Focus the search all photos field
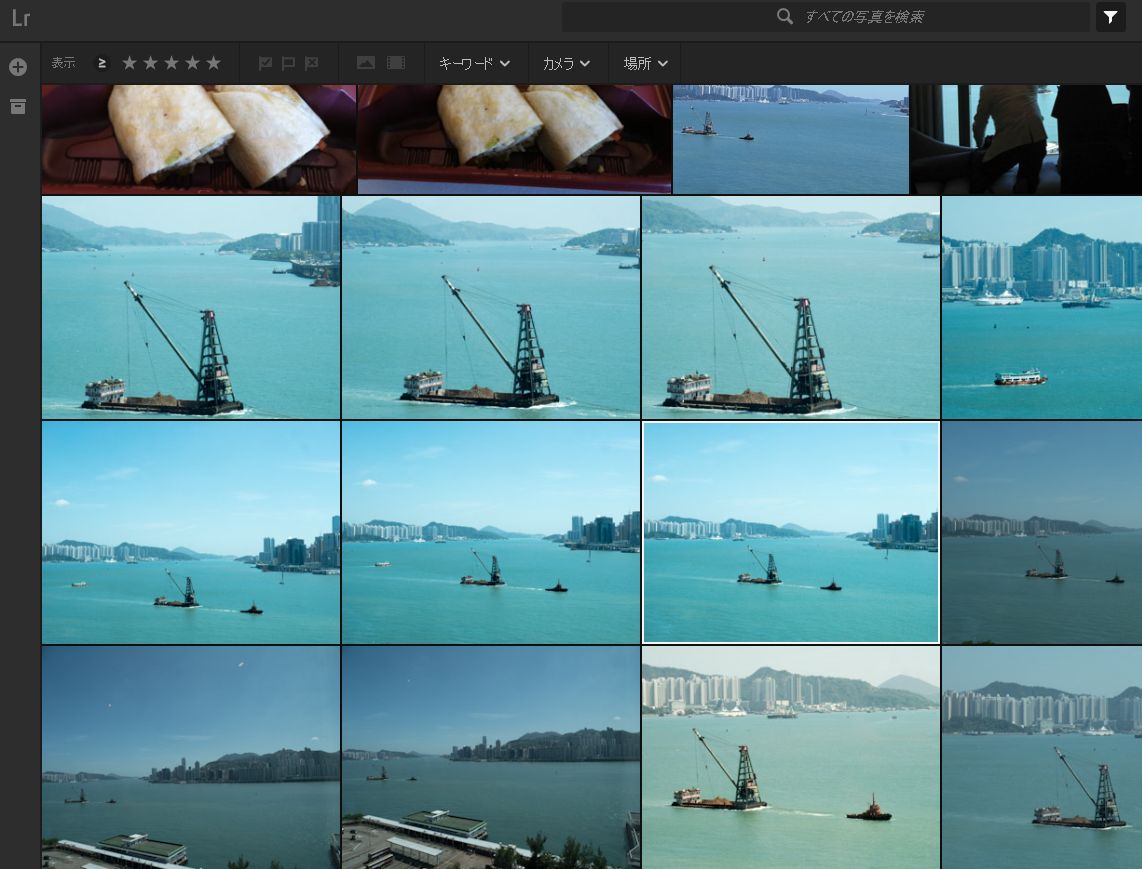Screen dimensions: 1142x869 (826, 17)
